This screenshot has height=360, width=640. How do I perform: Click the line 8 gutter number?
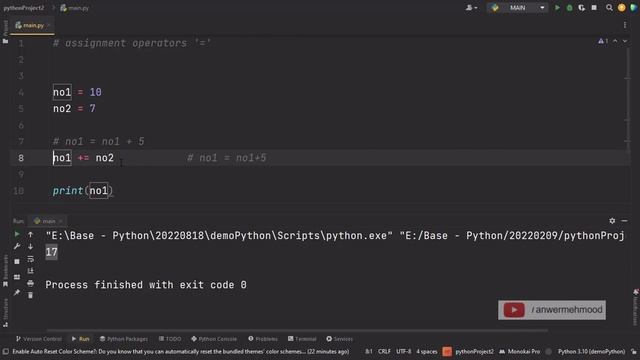21,158
